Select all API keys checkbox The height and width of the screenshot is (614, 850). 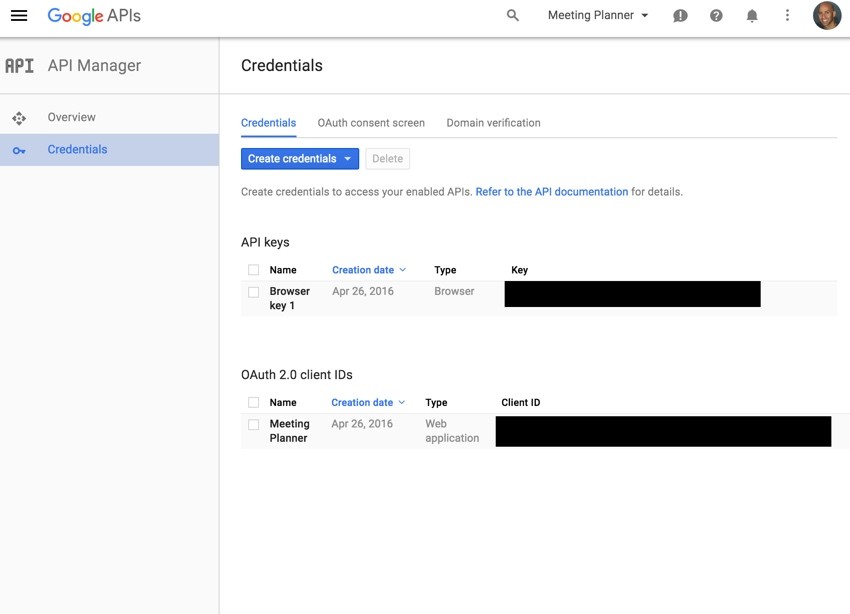253,270
